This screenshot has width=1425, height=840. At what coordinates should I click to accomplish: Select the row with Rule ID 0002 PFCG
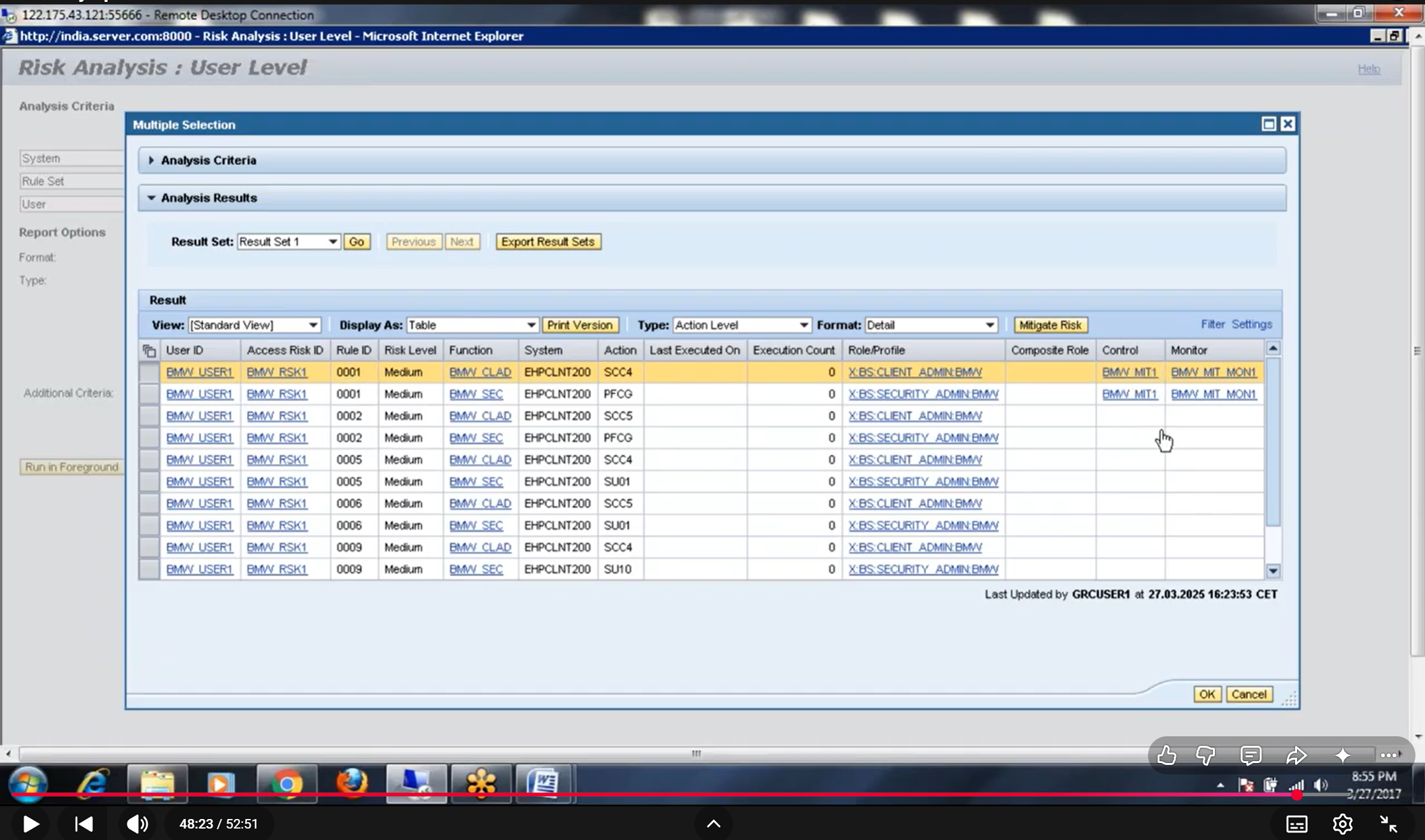pyautogui.click(x=149, y=438)
